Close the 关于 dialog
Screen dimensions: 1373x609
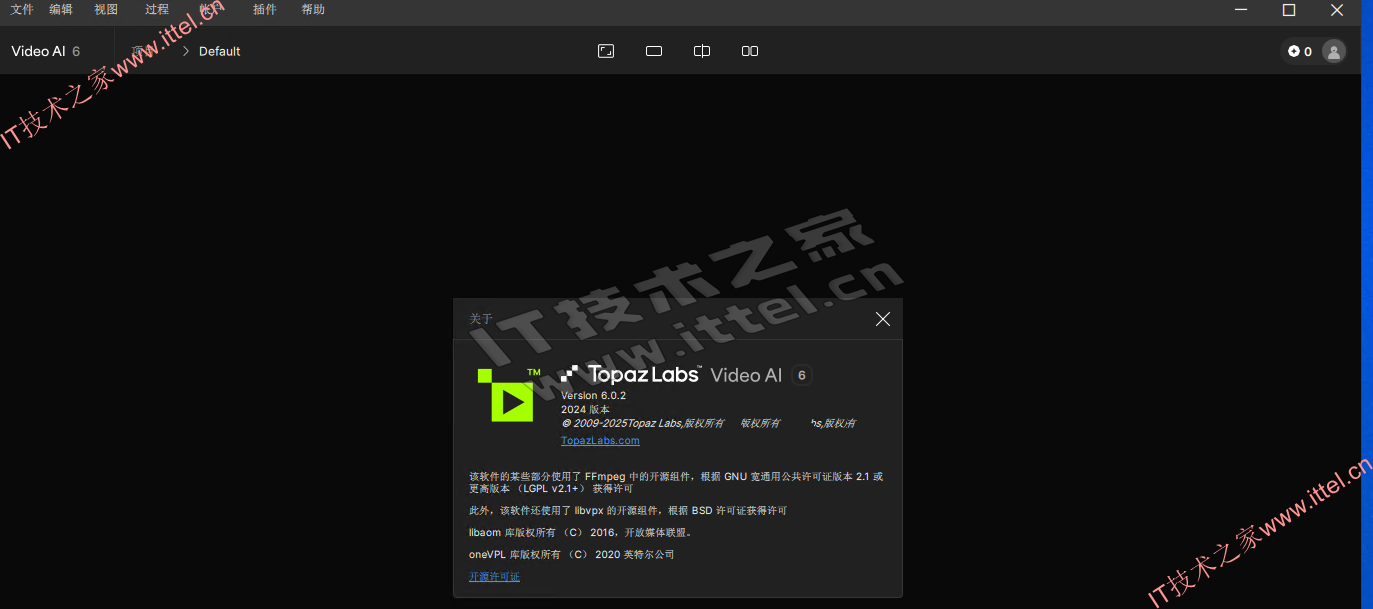883,319
